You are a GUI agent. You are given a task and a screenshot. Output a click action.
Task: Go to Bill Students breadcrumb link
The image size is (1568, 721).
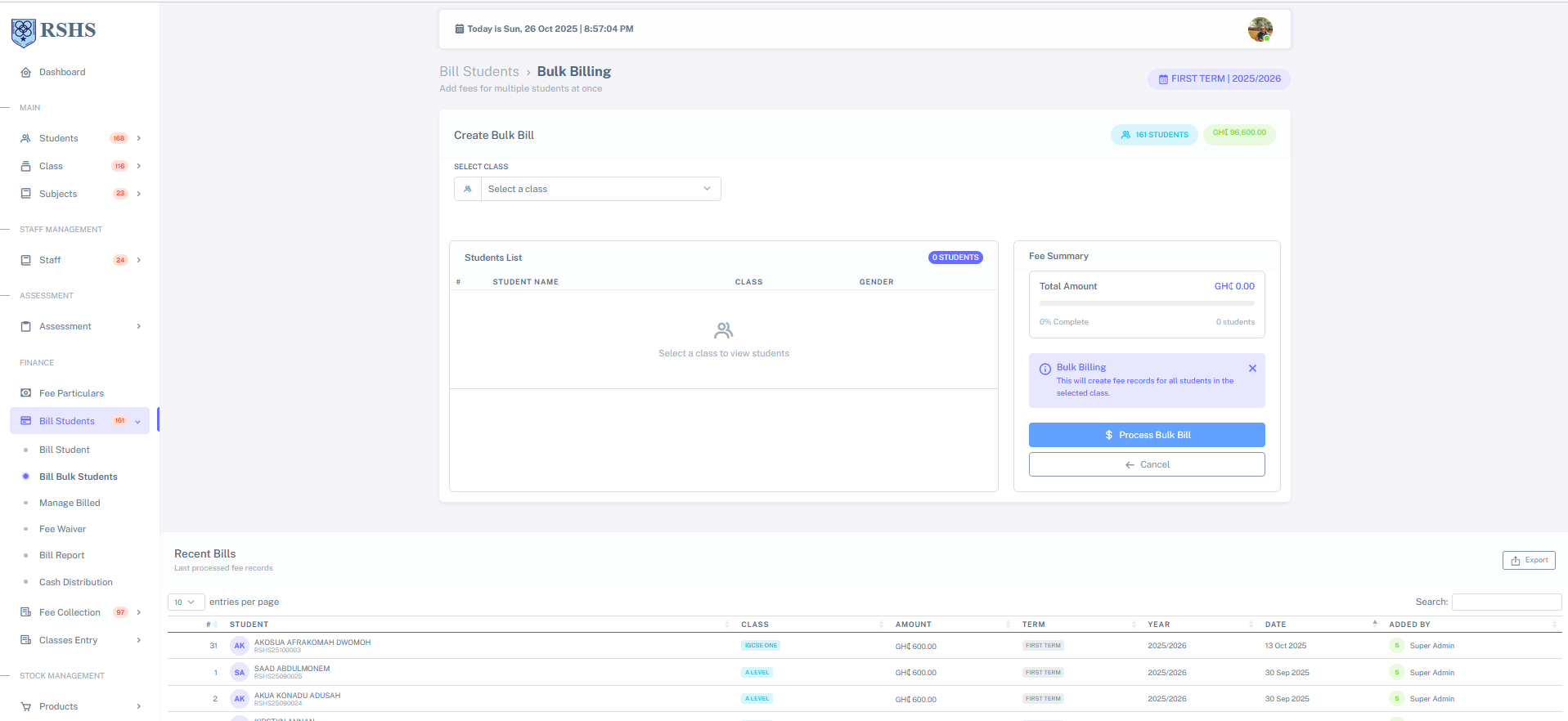click(479, 72)
